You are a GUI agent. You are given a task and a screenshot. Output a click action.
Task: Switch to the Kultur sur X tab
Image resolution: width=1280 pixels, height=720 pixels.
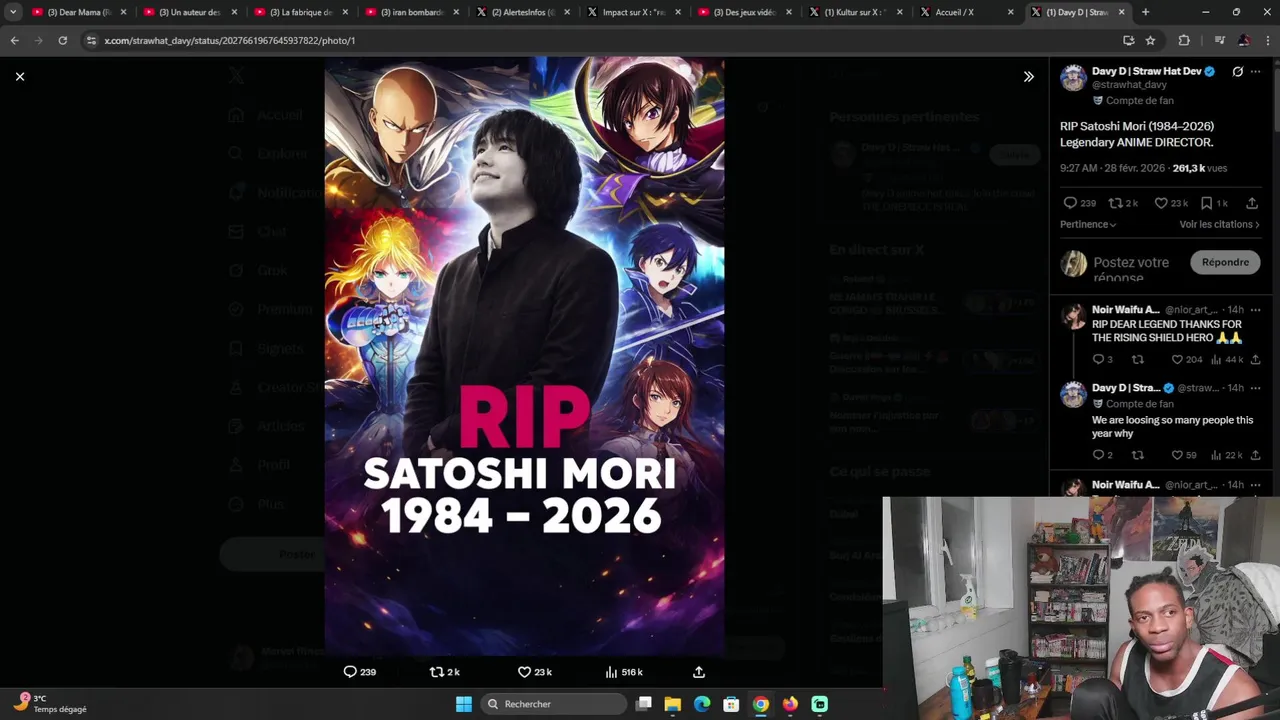[x=855, y=12]
